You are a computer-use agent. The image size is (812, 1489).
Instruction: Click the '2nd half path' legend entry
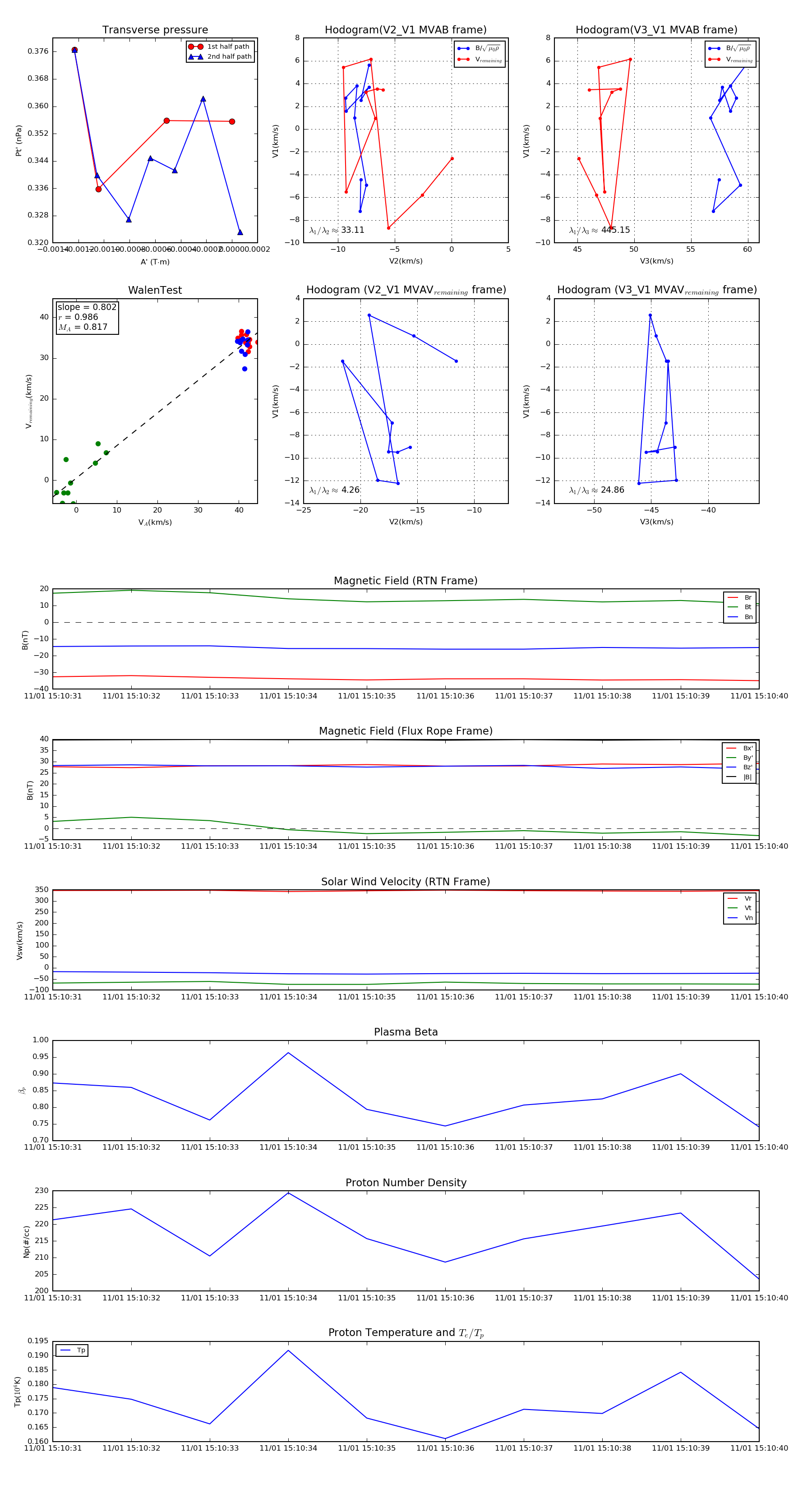coord(220,57)
